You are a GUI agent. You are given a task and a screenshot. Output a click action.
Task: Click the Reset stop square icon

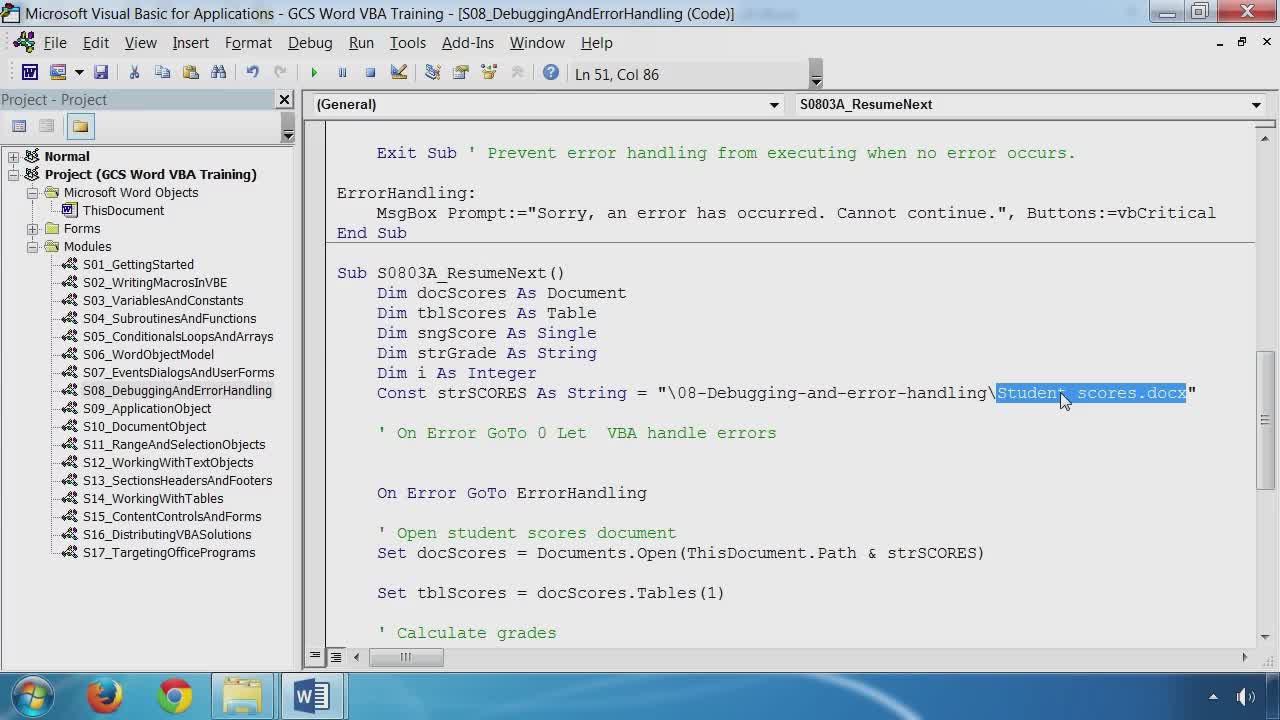point(370,73)
